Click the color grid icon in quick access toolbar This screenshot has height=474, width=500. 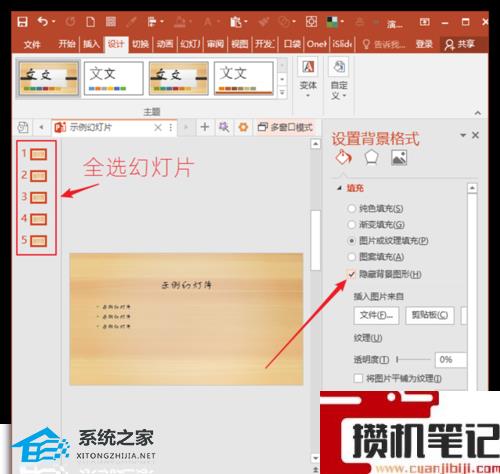[332, 22]
